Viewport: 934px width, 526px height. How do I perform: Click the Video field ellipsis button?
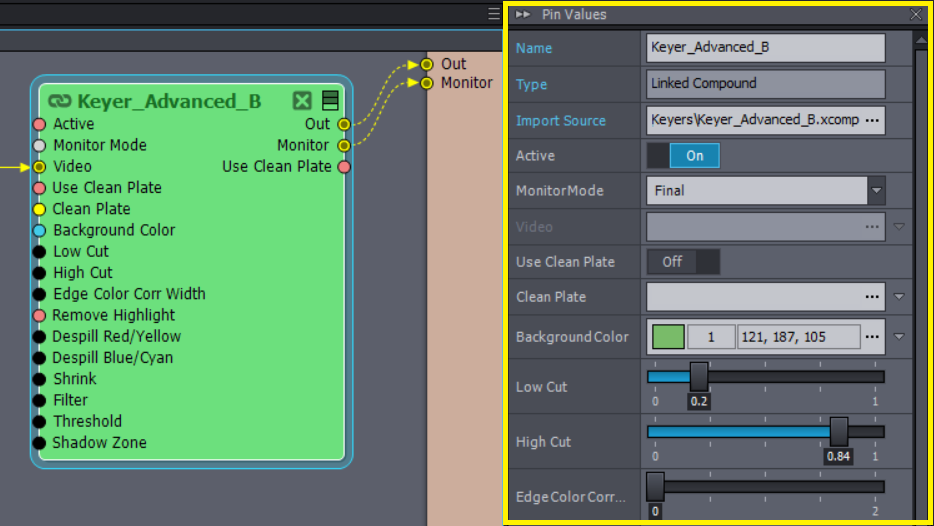click(873, 227)
